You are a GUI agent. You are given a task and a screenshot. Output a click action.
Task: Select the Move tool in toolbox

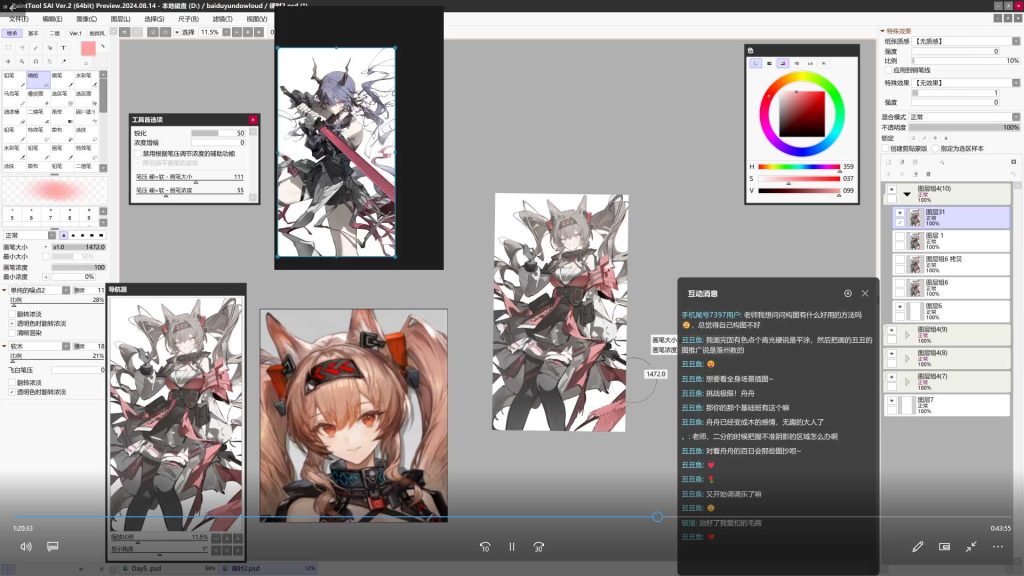tap(8, 61)
